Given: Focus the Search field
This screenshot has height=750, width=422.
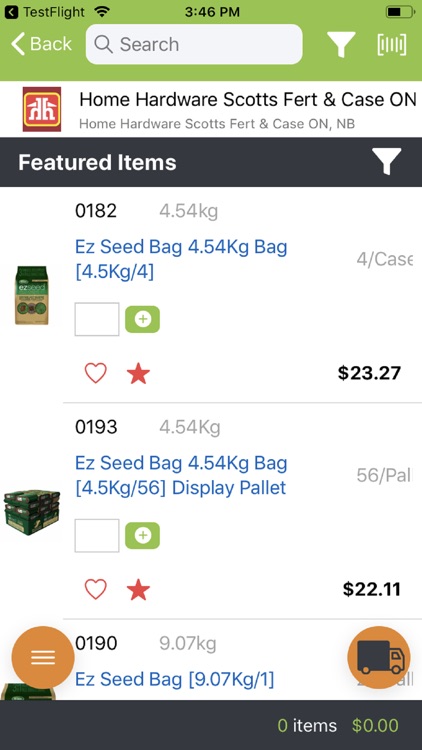Looking at the screenshot, I should tap(194, 44).
